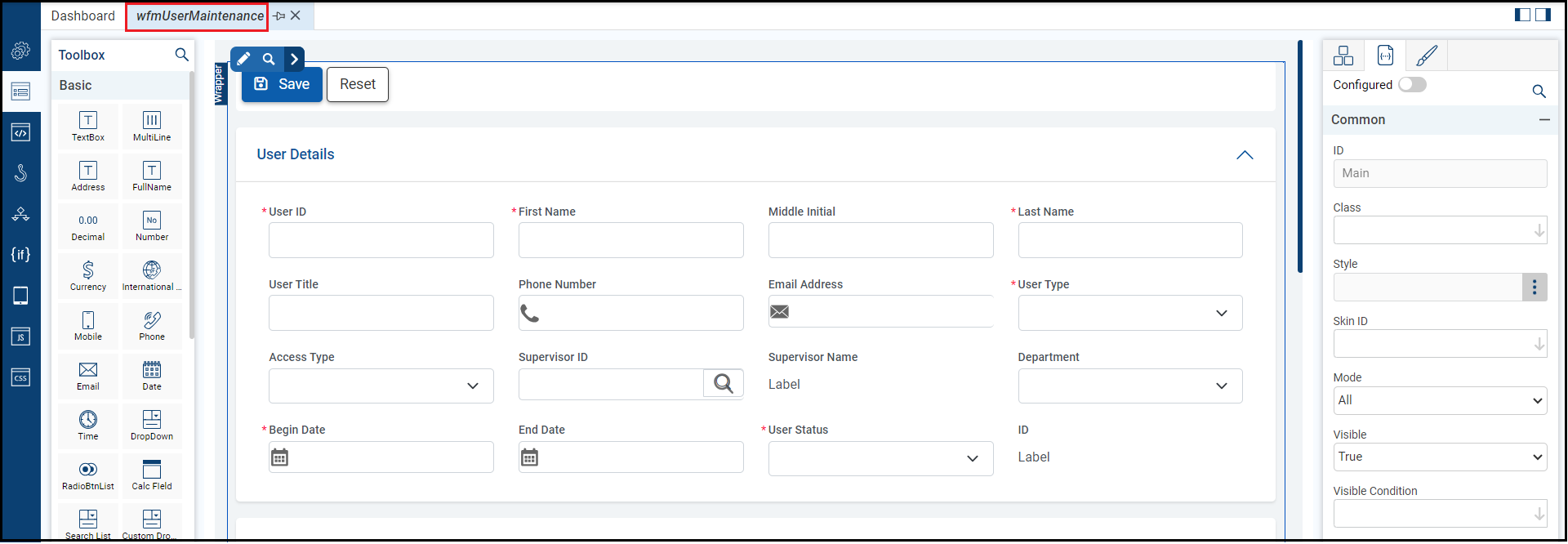Toggle the left panel layout button

click(1522, 15)
